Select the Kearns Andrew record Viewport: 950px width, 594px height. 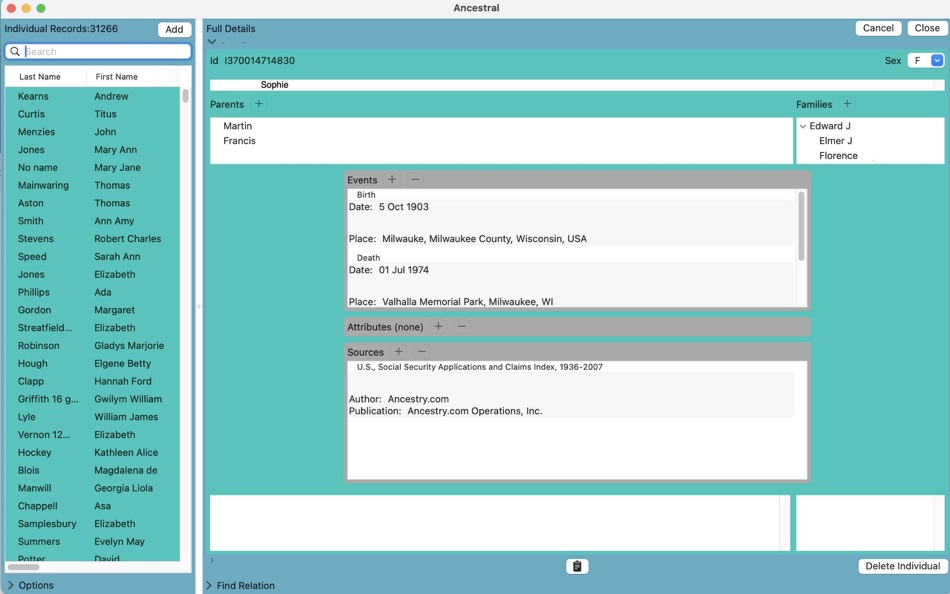click(93, 96)
